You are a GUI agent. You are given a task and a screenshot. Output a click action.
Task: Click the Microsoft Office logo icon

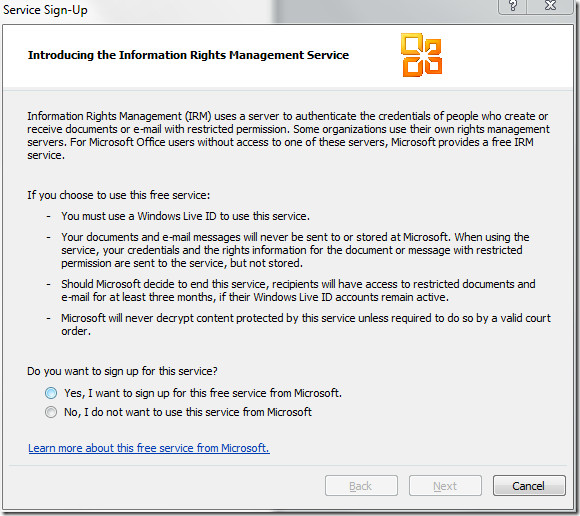421,55
